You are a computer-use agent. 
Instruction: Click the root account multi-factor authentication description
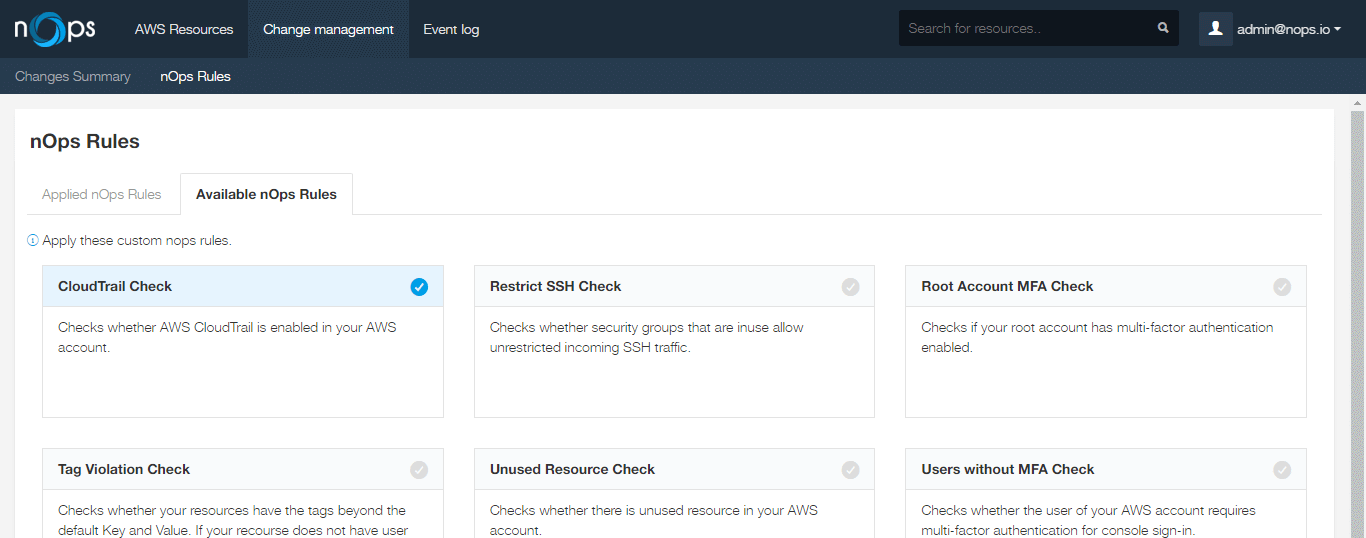1097,337
